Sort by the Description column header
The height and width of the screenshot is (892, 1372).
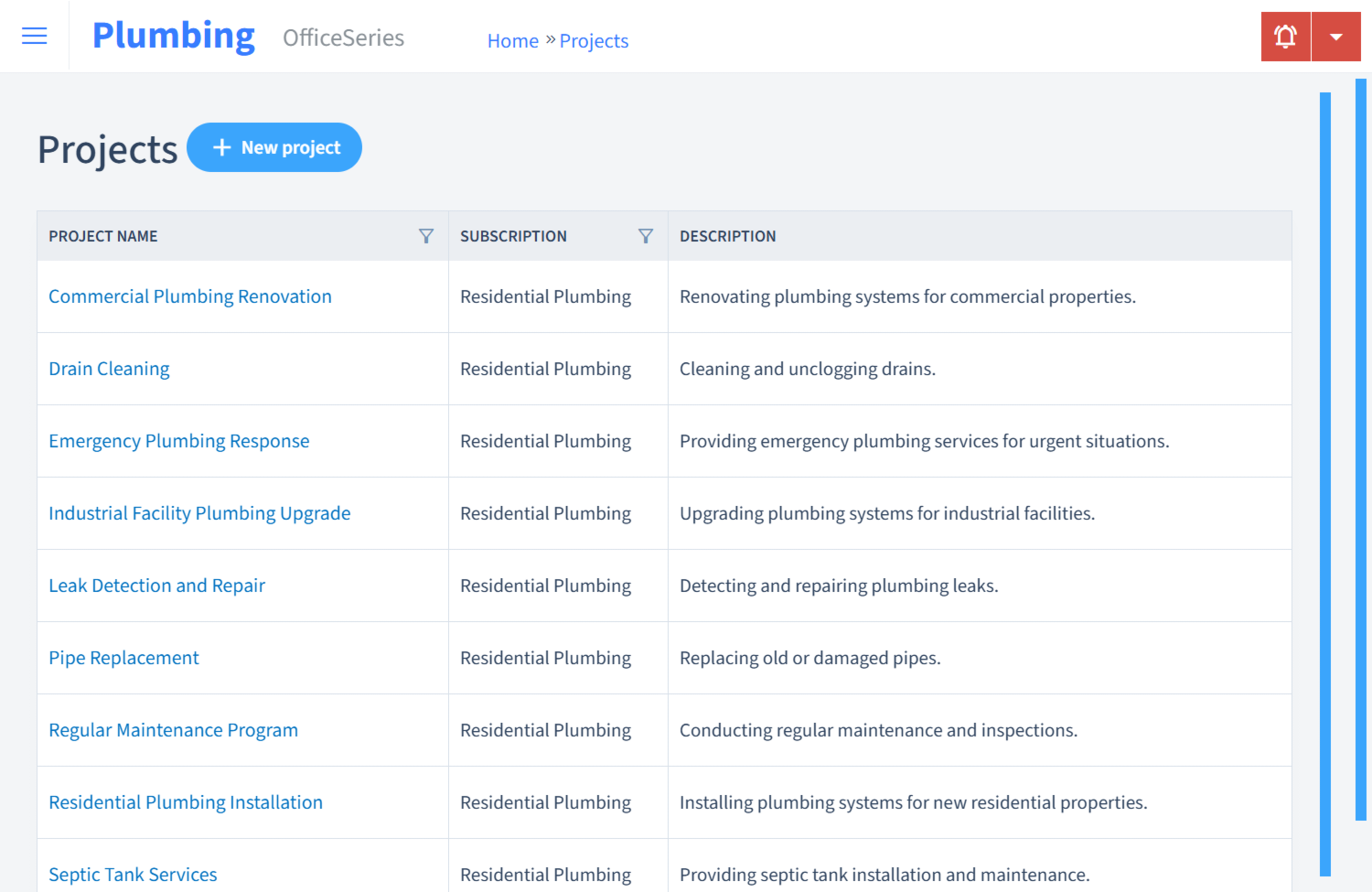pyautogui.click(x=728, y=235)
